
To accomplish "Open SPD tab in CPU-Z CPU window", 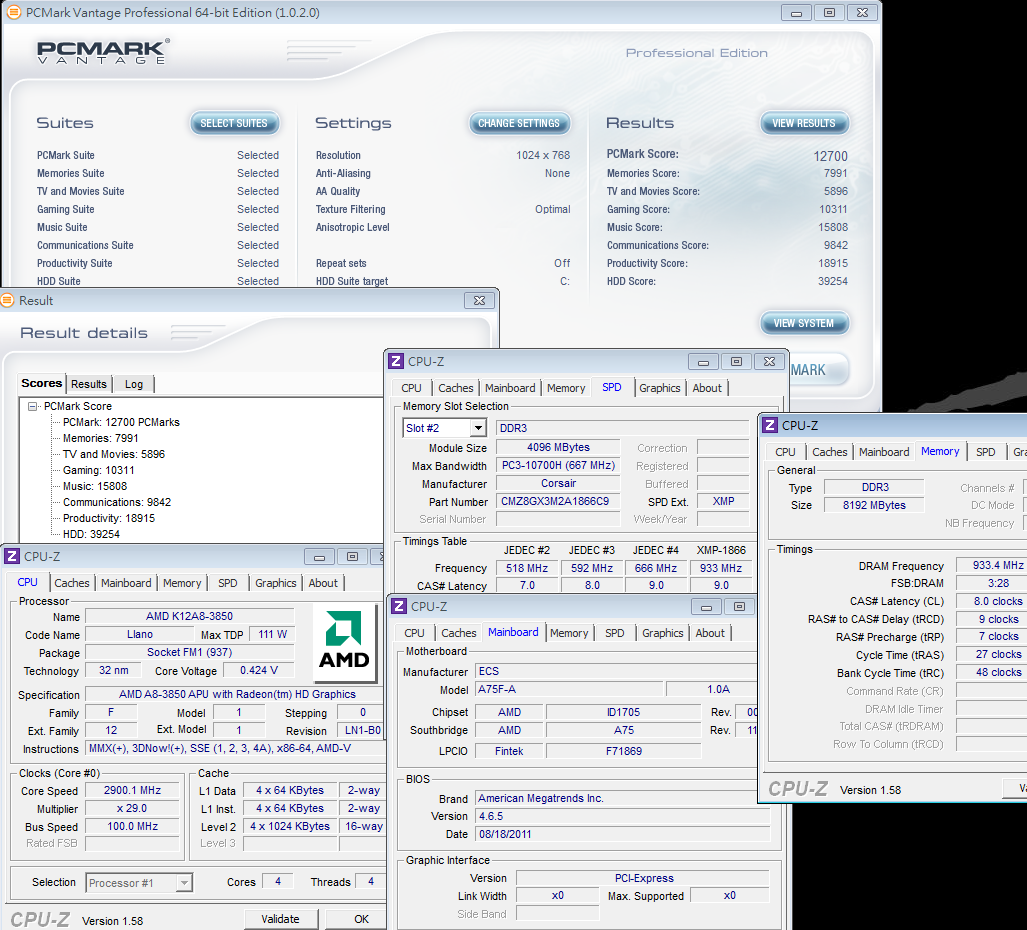I will 228,584.
